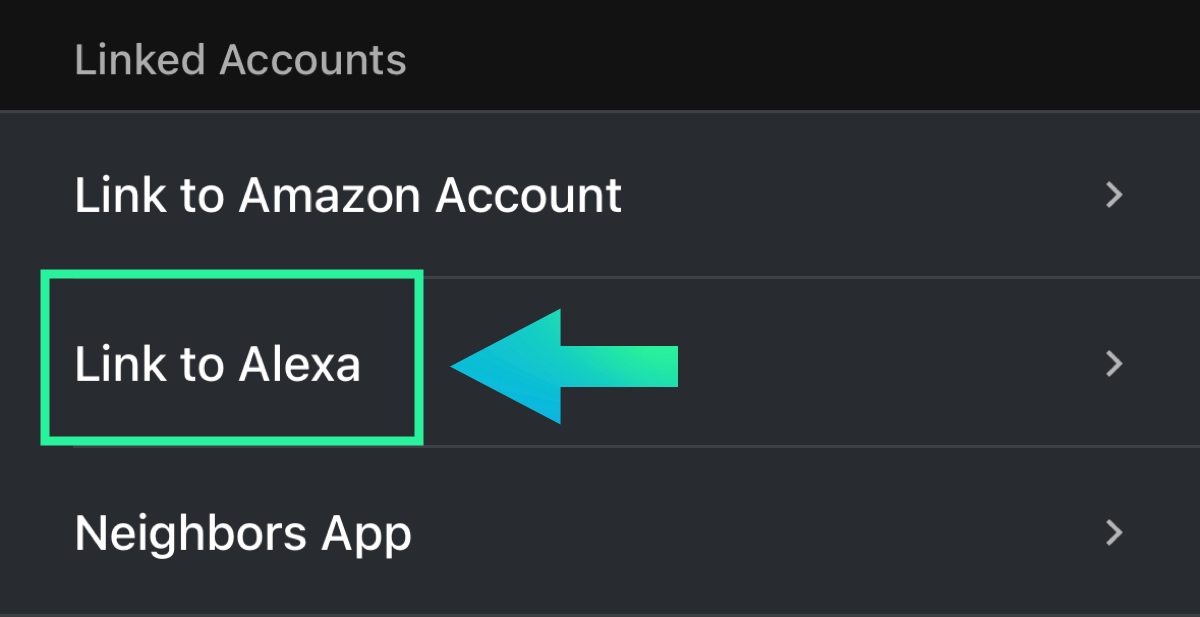1200x617 pixels.
Task: Select the Link to Alexa menu item
Action: click(217, 364)
